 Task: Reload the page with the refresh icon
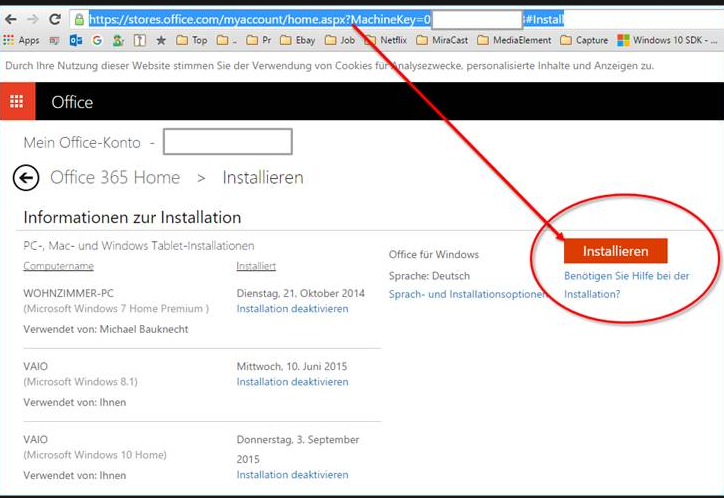55,19
